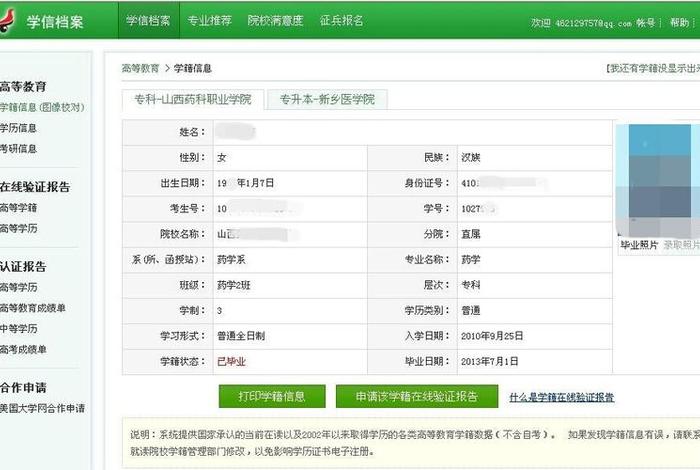
Task: Switch to 专升本-新乡医学院 tab
Action: 327,99
